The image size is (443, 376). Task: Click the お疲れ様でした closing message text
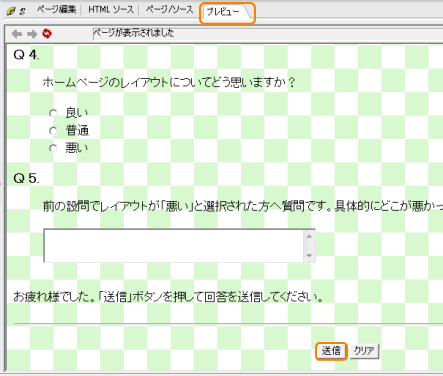[168, 297]
